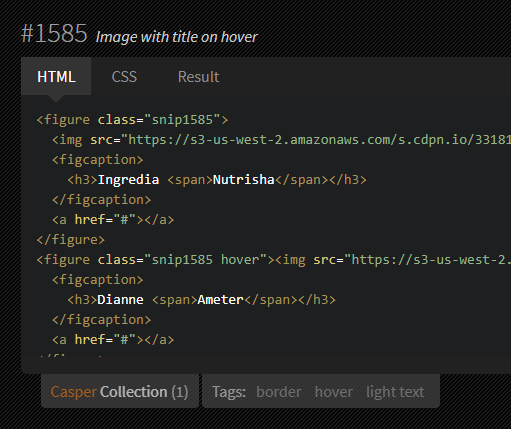511x429 pixels.
Task: Click the figure class="snip1585" opening line
Action: click(x=132, y=120)
